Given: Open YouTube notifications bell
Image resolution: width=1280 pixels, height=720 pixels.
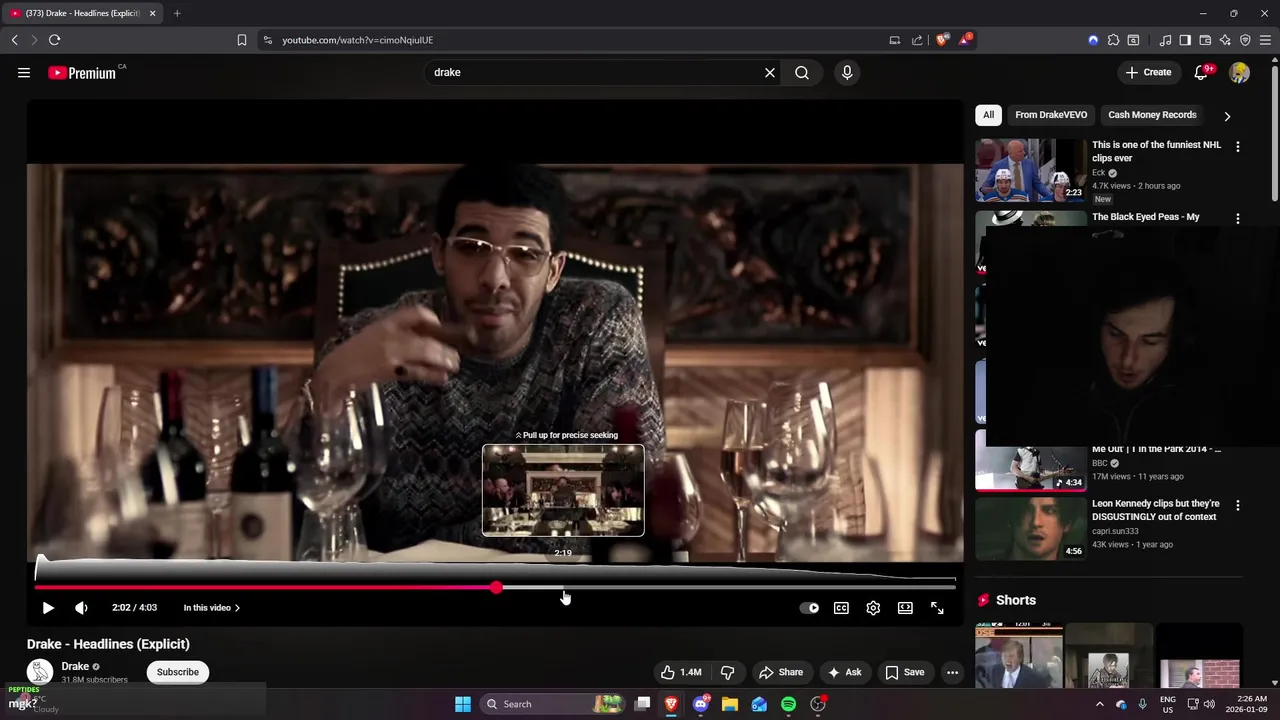Looking at the screenshot, I should (x=1202, y=72).
